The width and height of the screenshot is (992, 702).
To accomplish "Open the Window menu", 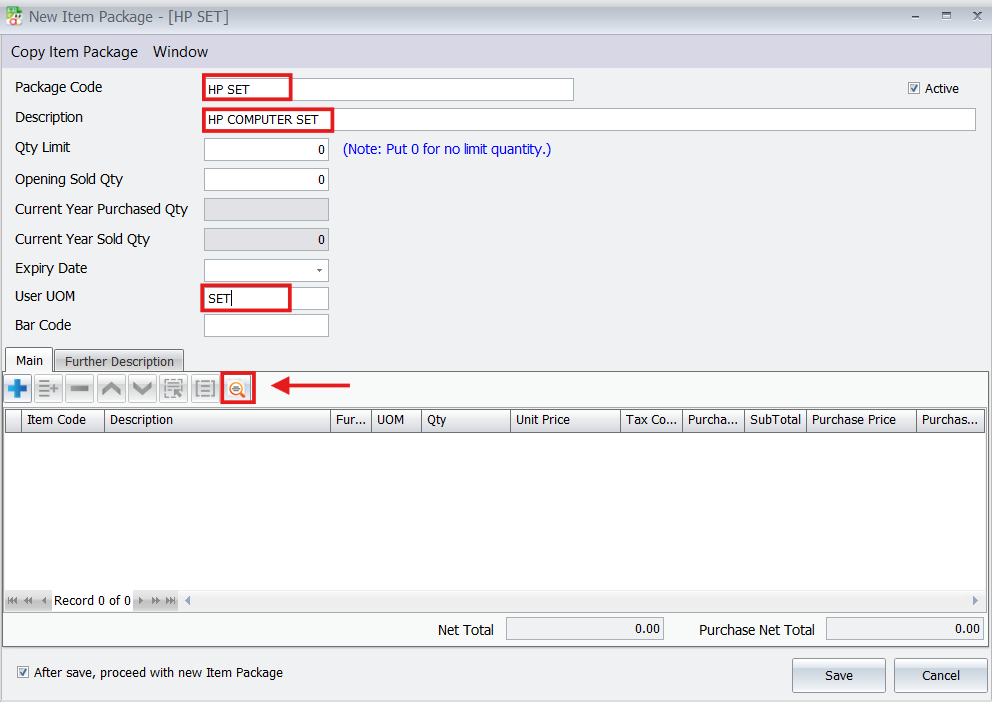I will tap(180, 52).
